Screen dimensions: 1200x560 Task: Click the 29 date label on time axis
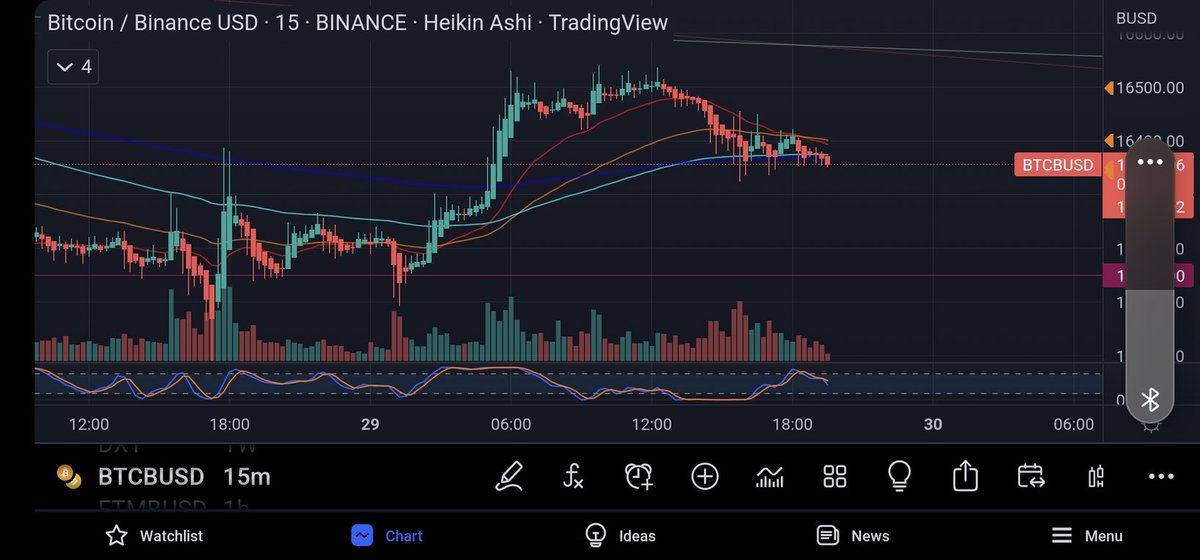click(370, 425)
